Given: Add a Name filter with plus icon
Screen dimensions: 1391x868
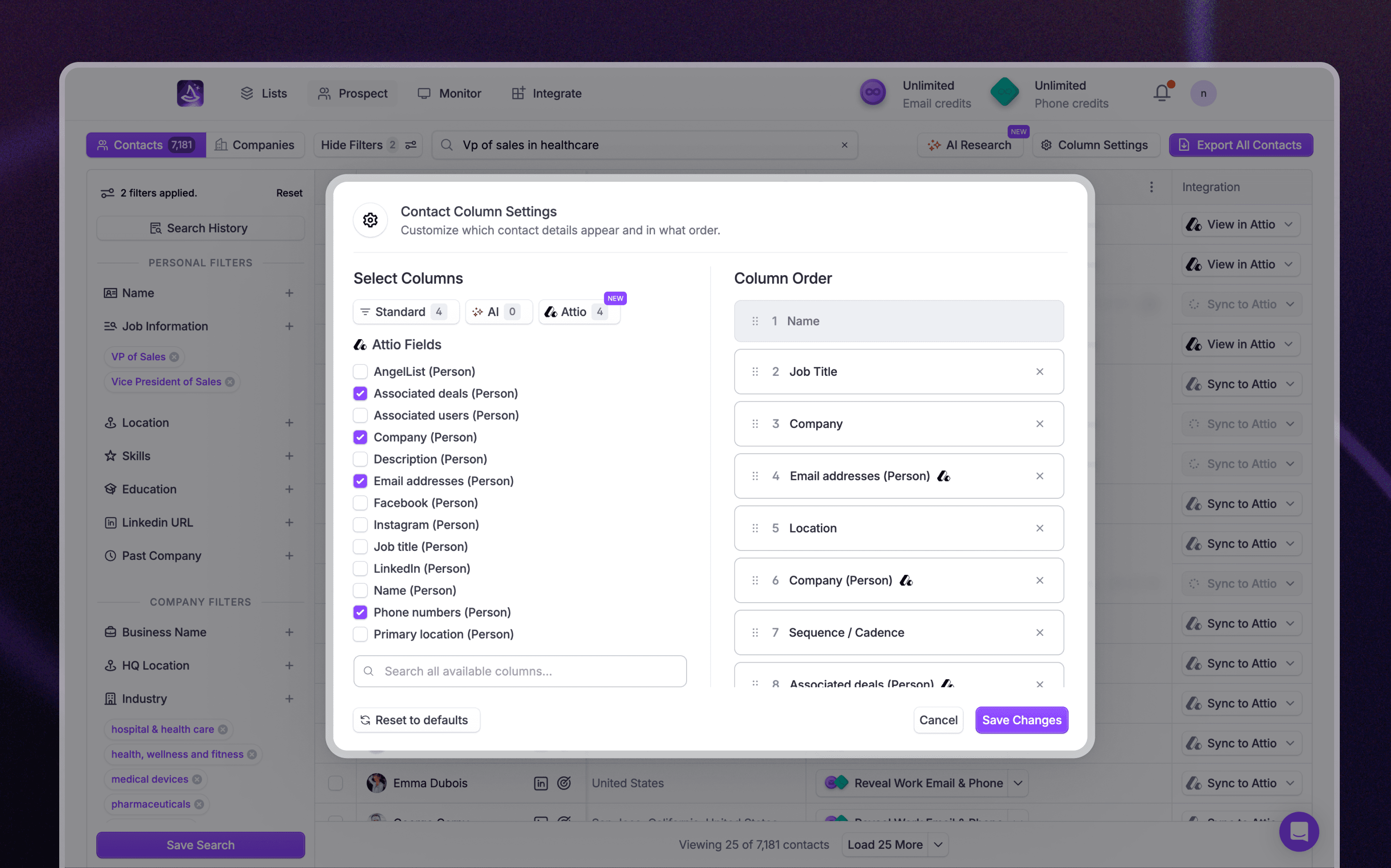Looking at the screenshot, I should (x=289, y=294).
